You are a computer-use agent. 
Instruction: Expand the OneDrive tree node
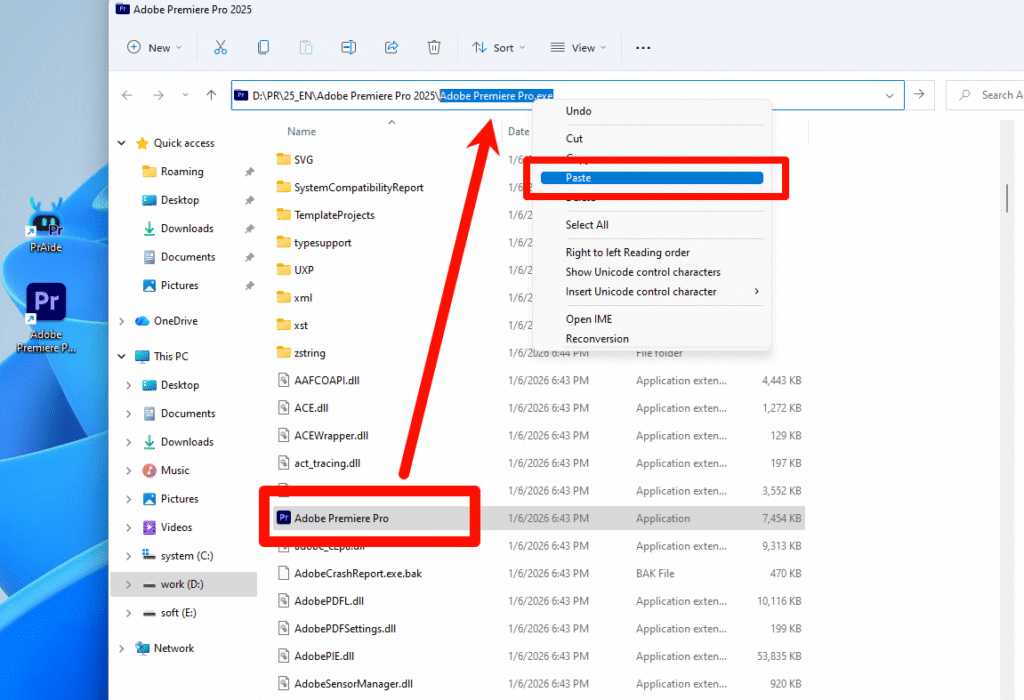tap(122, 321)
